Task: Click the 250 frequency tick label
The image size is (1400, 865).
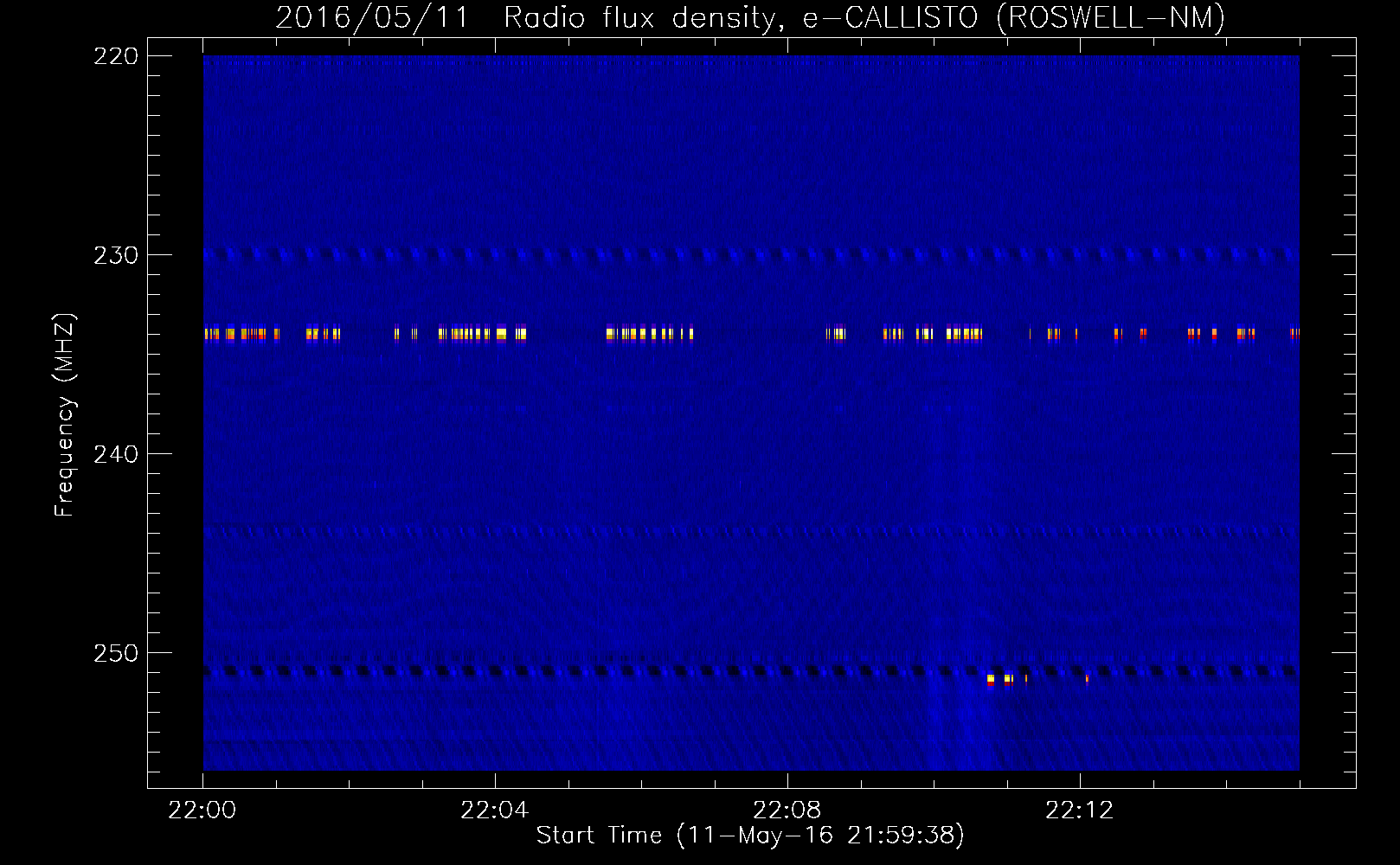Action: 116,653
